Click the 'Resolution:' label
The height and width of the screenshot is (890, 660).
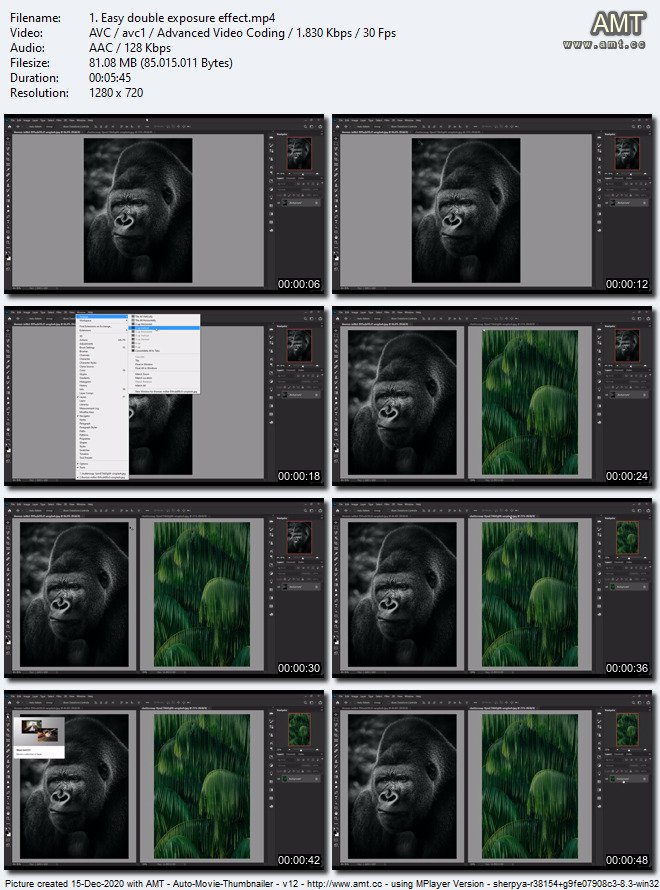pos(39,93)
